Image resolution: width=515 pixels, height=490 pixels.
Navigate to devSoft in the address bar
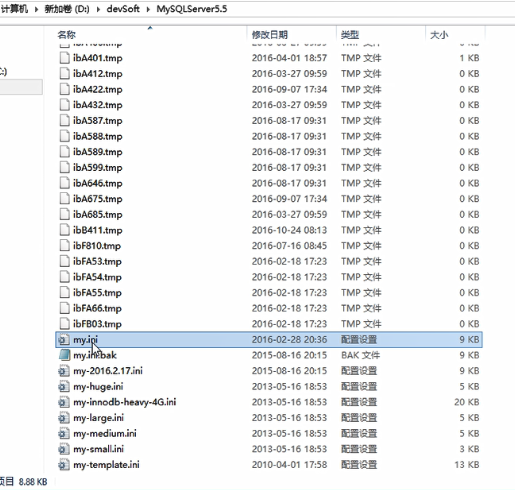click(x=123, y=9)
